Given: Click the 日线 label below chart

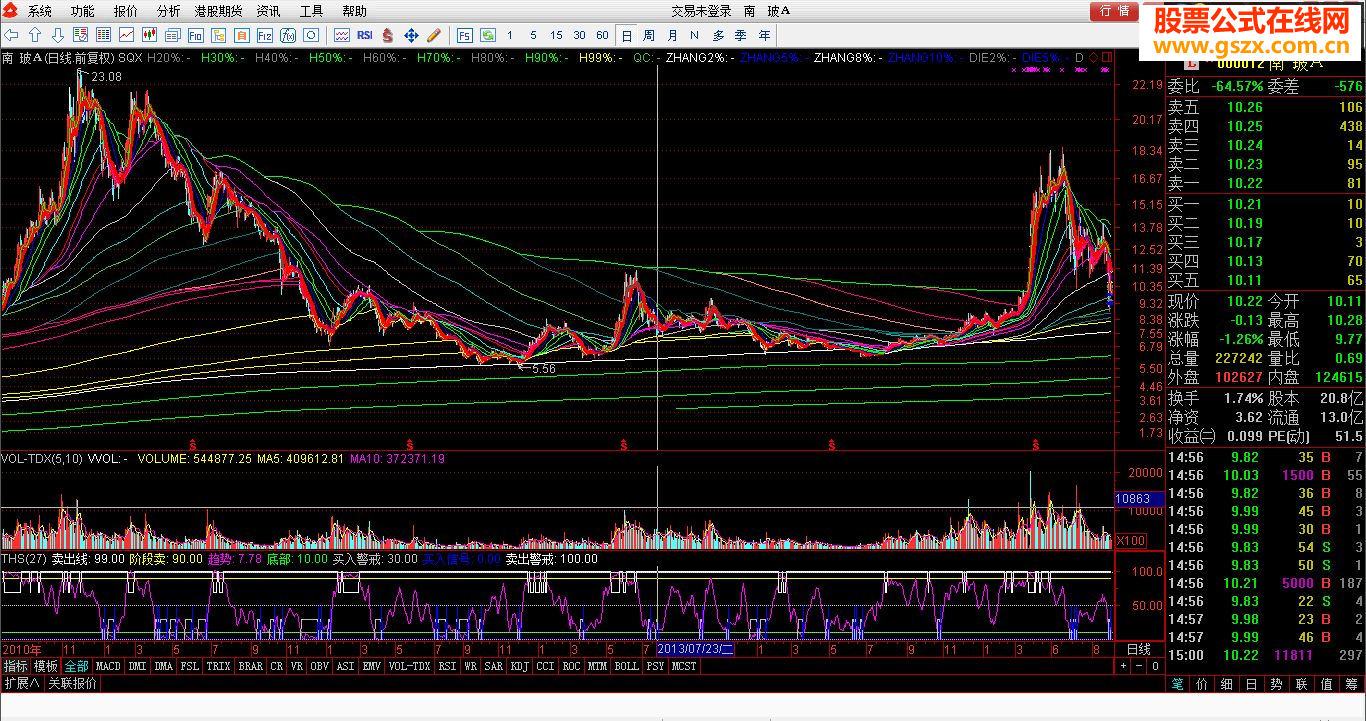Looking at the screenshot, I should (1139, 649).
